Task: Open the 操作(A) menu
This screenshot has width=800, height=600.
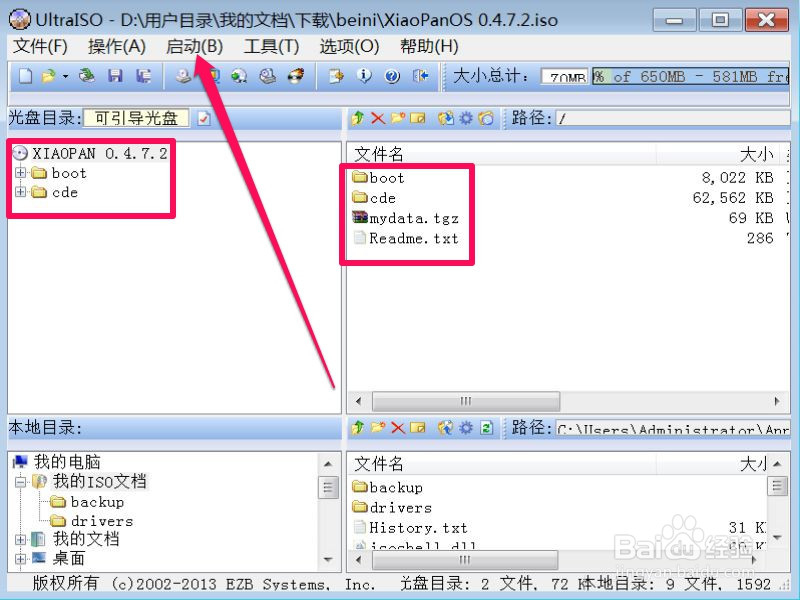Action: click(x=117, y=46)
